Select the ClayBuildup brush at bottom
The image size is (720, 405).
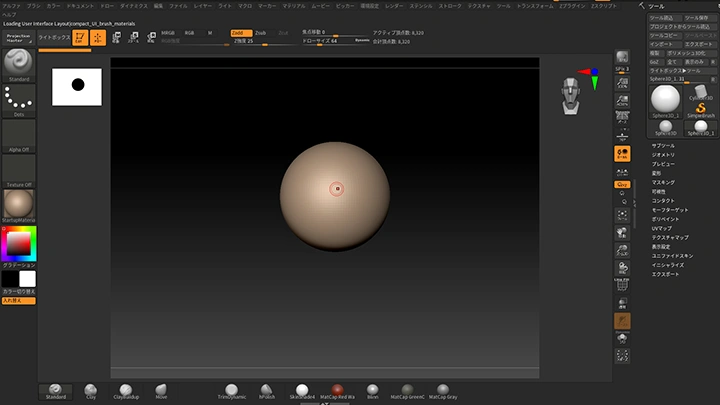(x=126, y=392)
